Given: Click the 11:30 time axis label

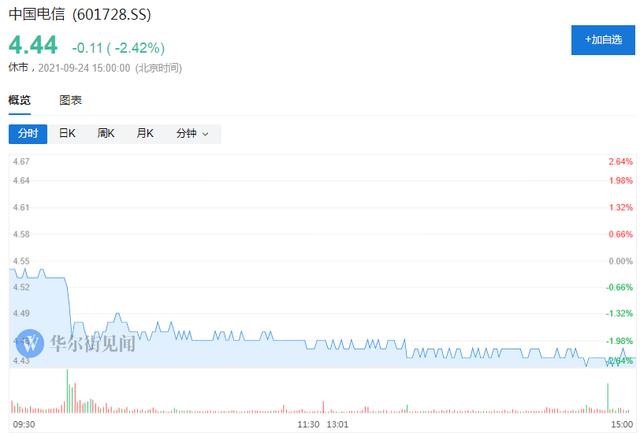Looking at the screenshot, I should click(x=308, y=424).
